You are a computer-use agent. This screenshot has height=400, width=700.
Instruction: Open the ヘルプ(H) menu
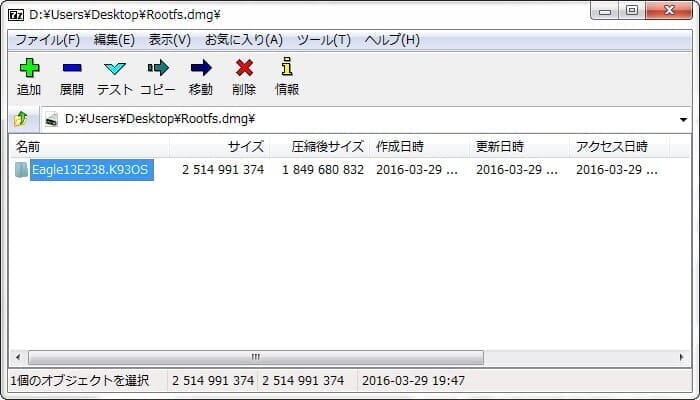[x=392, y=40]
